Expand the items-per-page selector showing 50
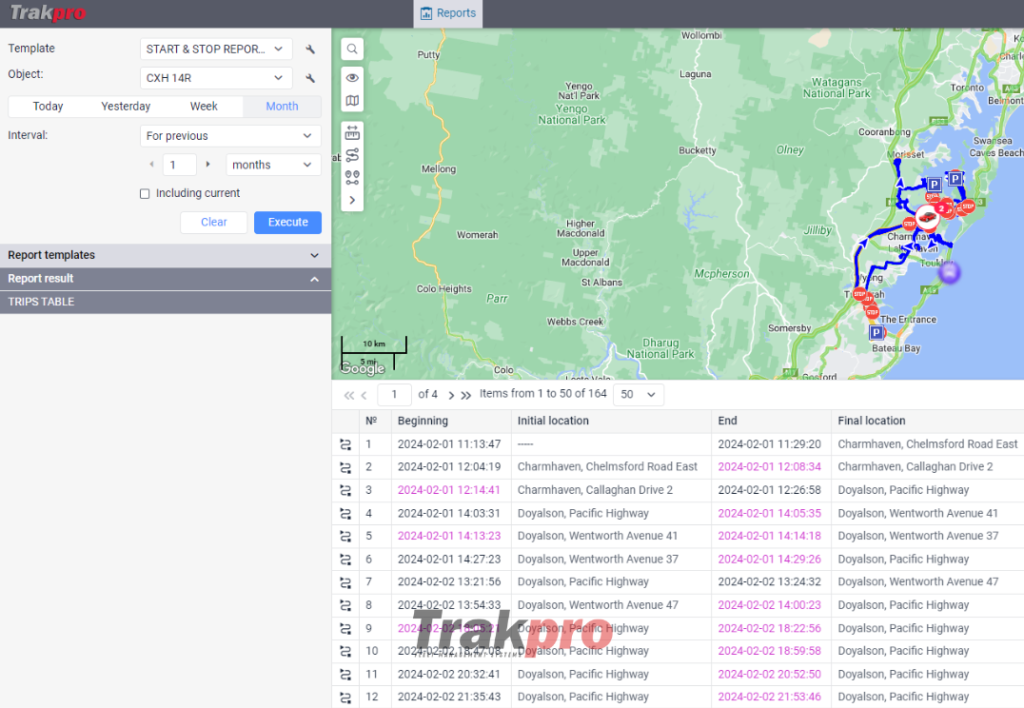The image size is (1024, 708). click(x=638, y=394)
